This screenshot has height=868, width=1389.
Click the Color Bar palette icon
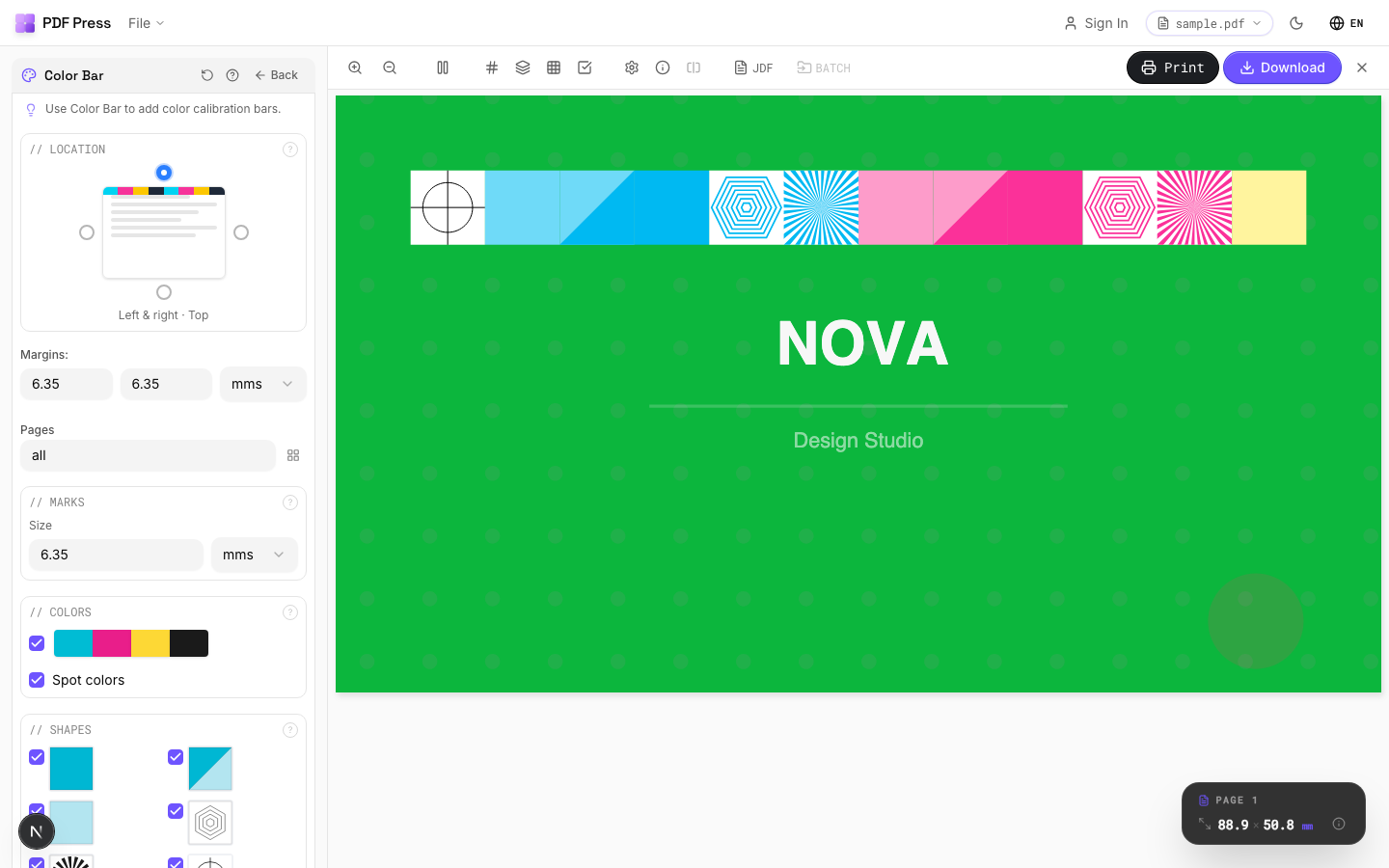[29, 75]
